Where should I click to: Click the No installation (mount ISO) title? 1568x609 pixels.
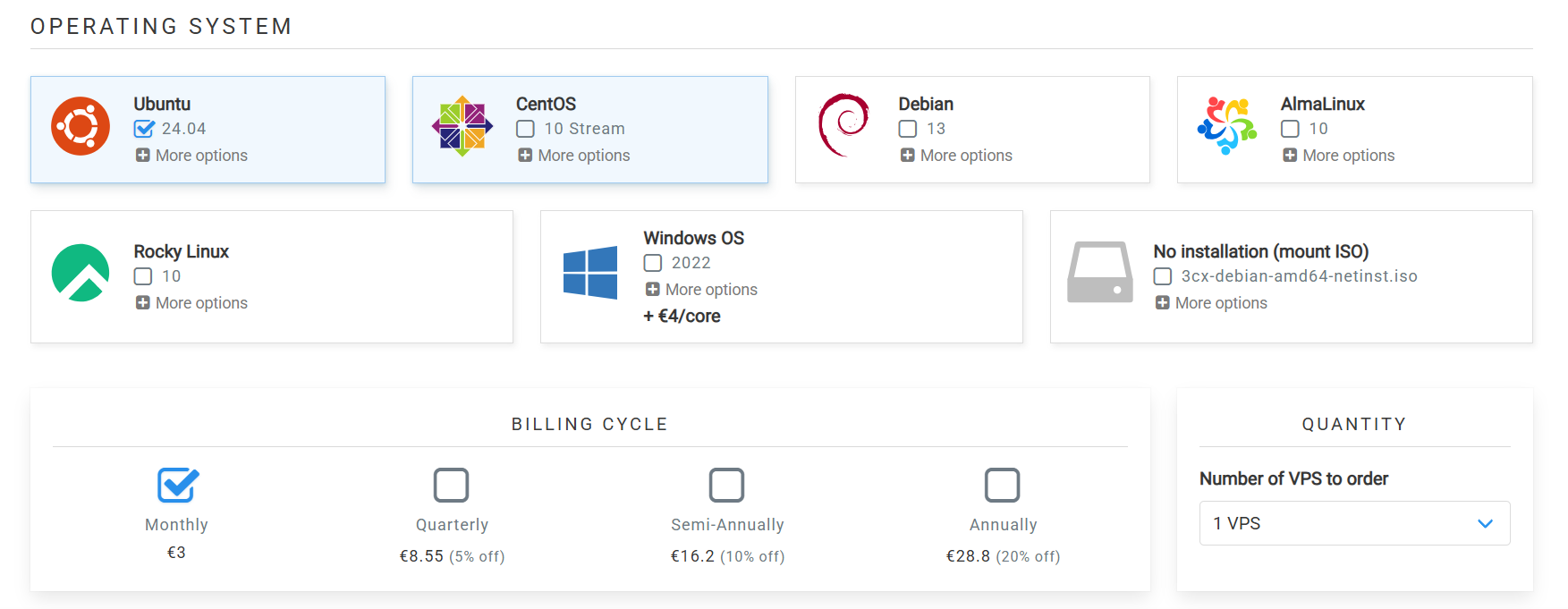(x=1261, y=251)
